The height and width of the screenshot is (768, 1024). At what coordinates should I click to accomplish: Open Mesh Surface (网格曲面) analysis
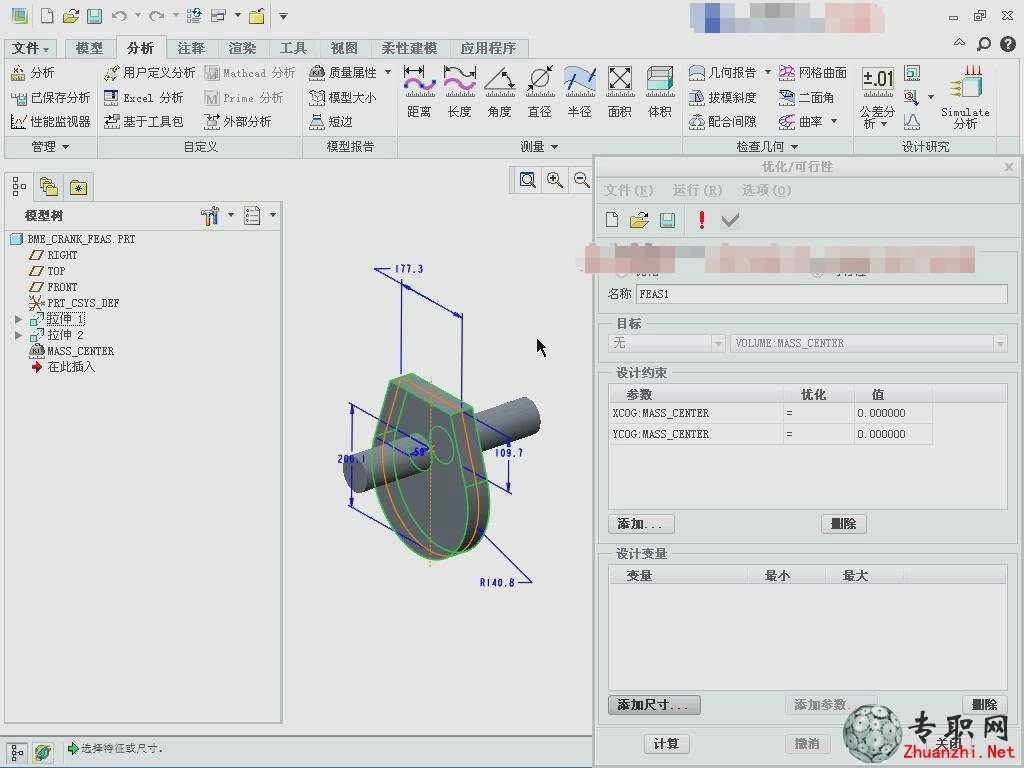(x=812, y=72)
